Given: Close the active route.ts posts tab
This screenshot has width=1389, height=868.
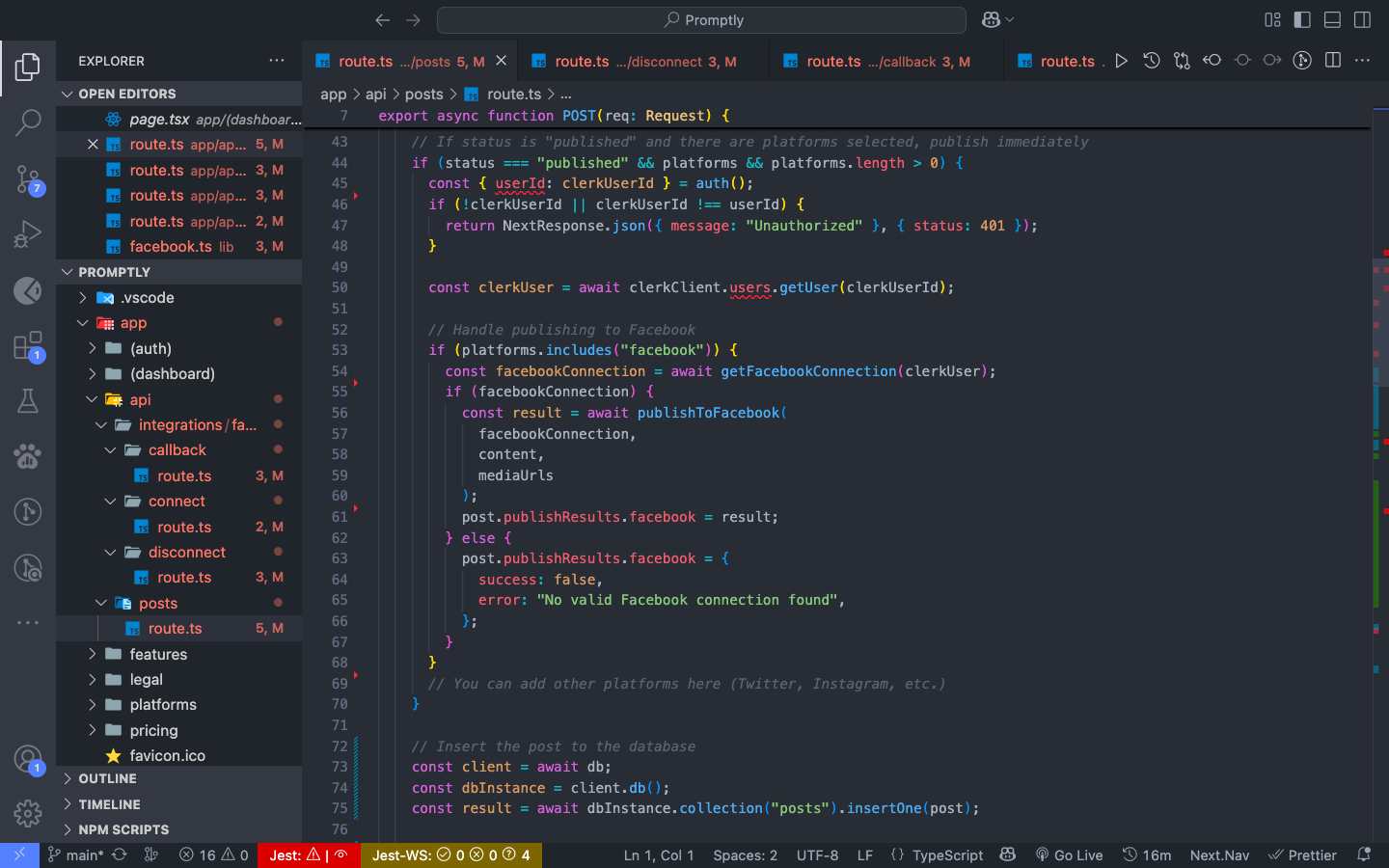Looking at the screenshot, I should coord(501,60).
